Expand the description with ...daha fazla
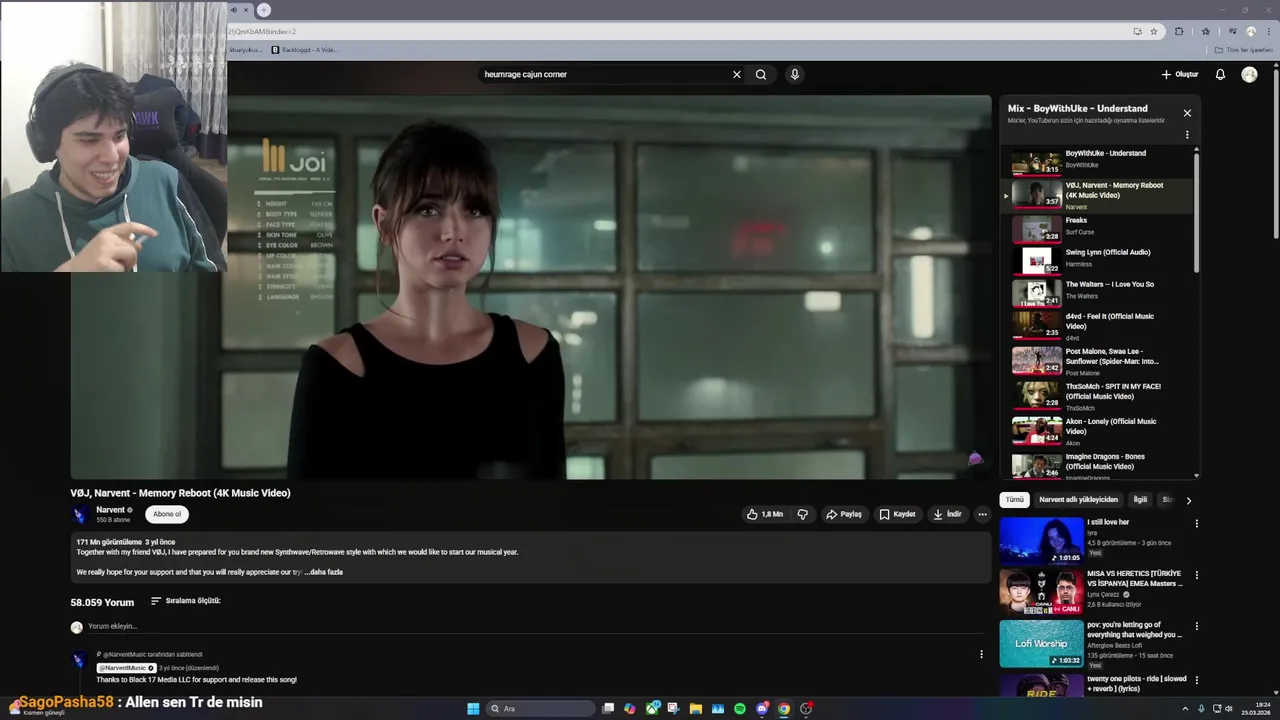 tap(323, 572)
